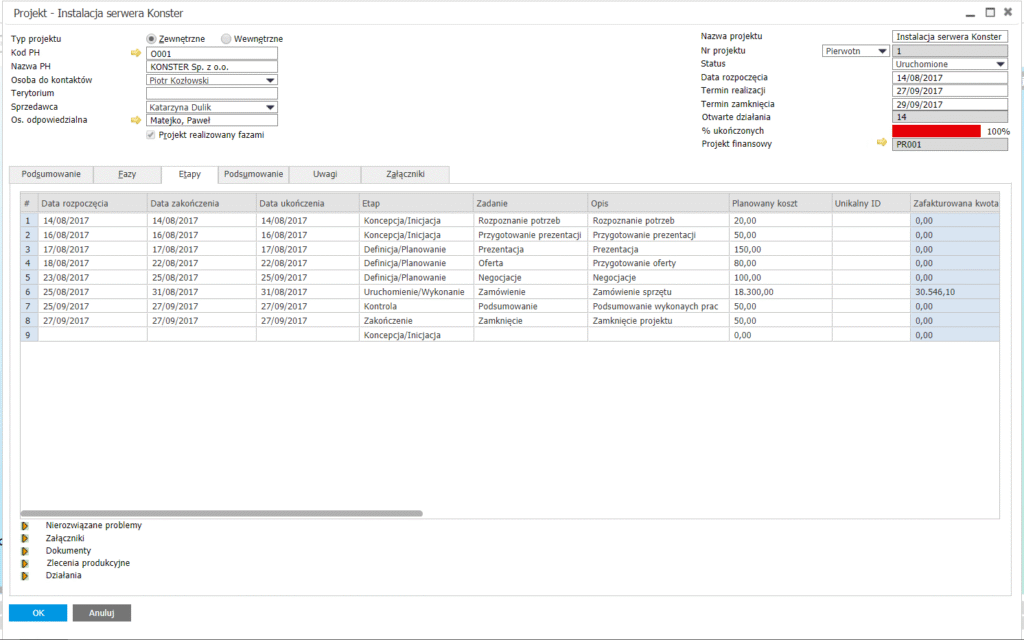The image size is (1024, 640).
Task: Select the Zewnętrzne project type radio
Action: coord(152,39)
